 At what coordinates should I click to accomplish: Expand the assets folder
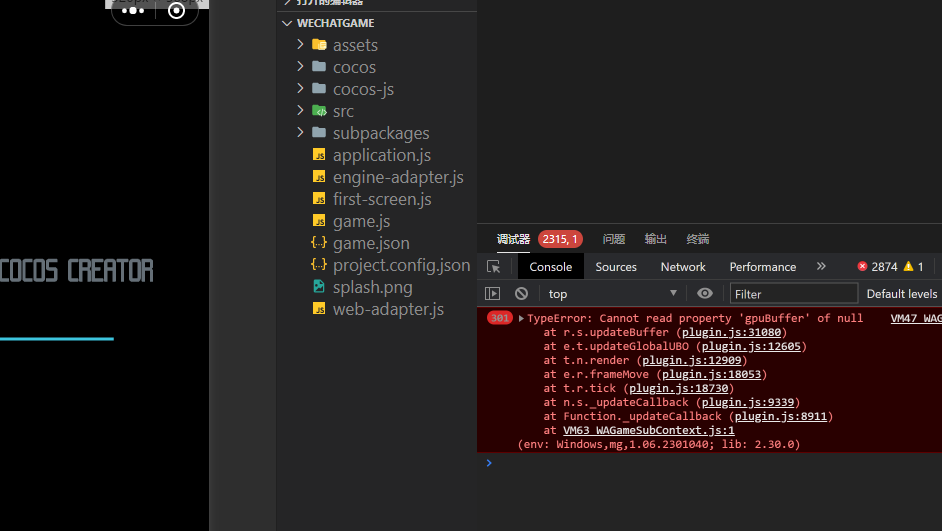tap(300, 45)
